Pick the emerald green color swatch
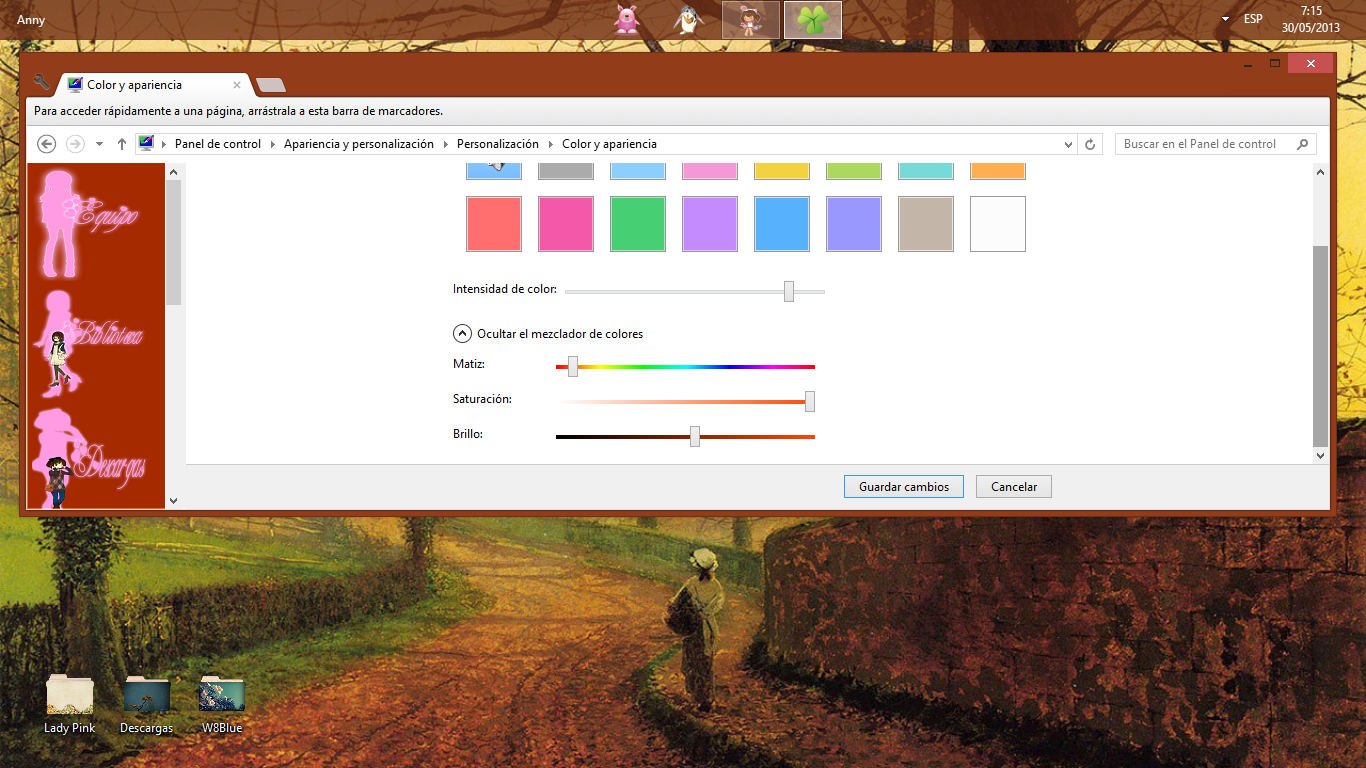Image resolution: width=1366 pixels, height=768 pixels. coord(638,224)
